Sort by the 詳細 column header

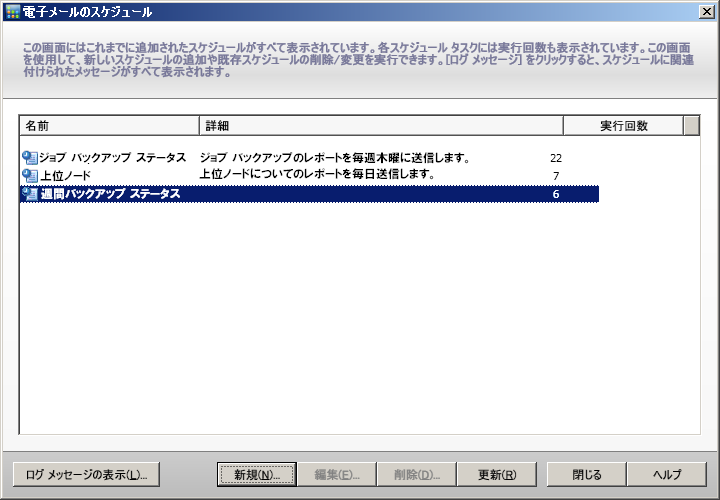[381, 126]
